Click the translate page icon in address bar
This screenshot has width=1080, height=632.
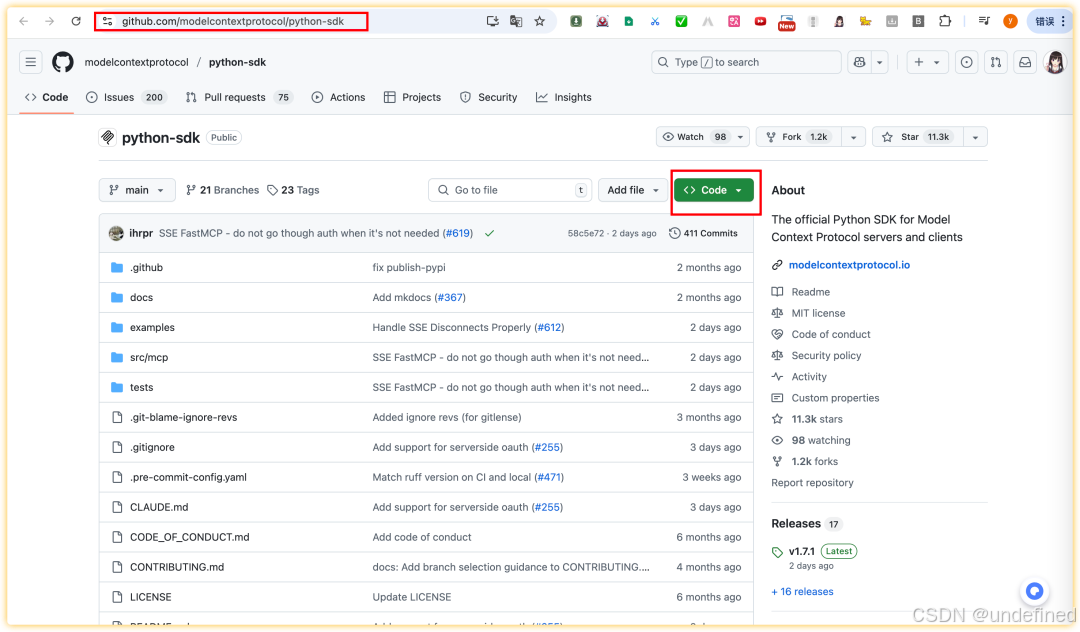point(516,21)
